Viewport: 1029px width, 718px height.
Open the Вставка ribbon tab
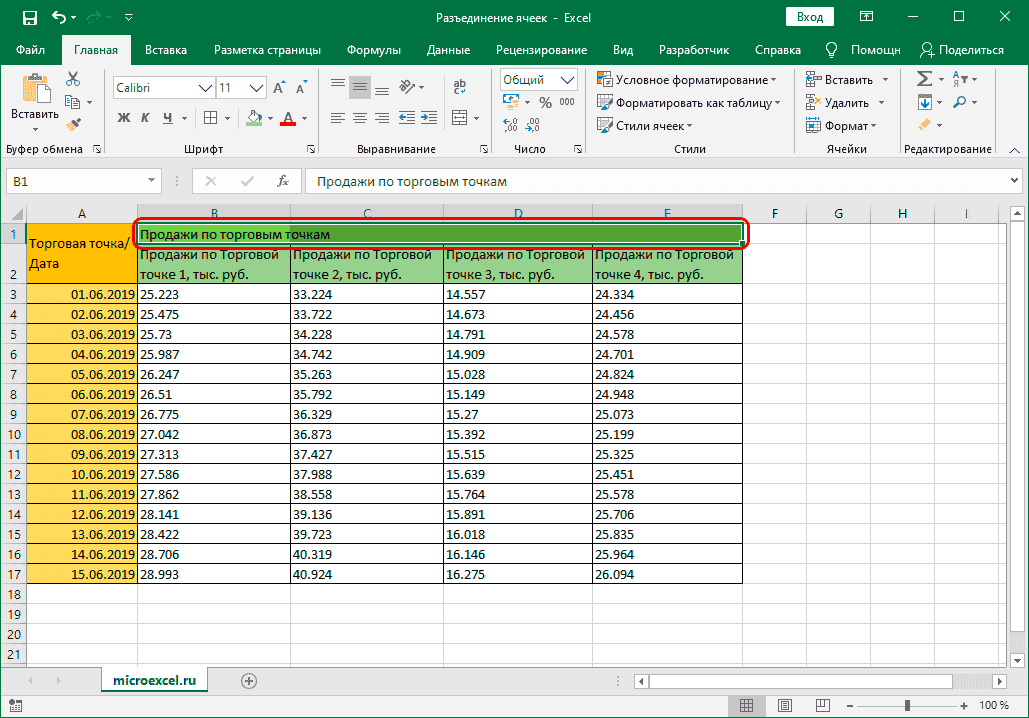pos(166,50)
